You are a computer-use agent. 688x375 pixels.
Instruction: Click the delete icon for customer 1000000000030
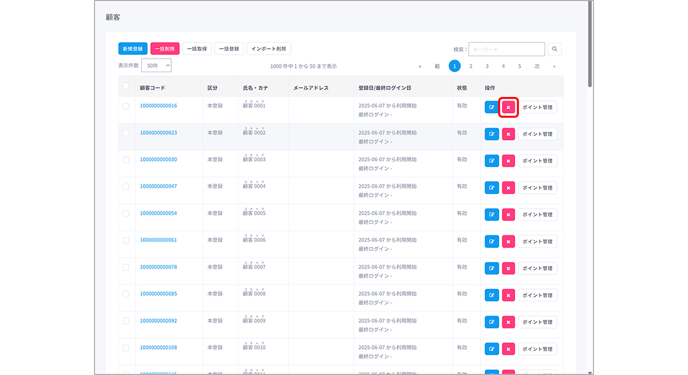[x=508, y=161]
